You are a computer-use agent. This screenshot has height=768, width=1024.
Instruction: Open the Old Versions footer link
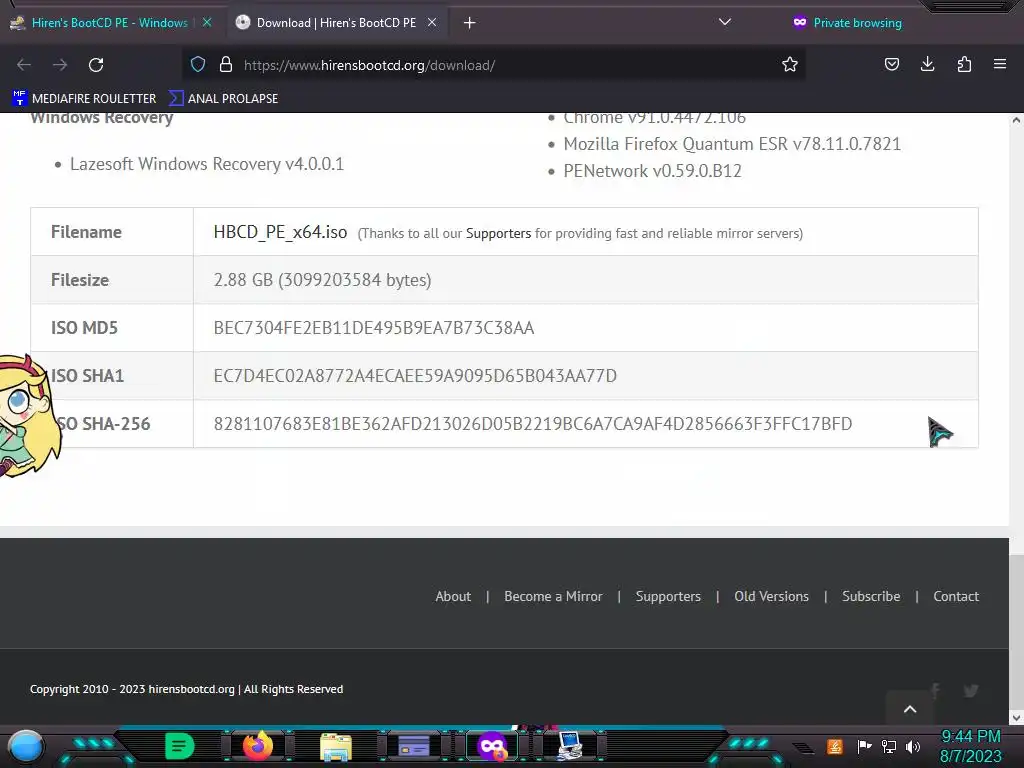point(771,596)
